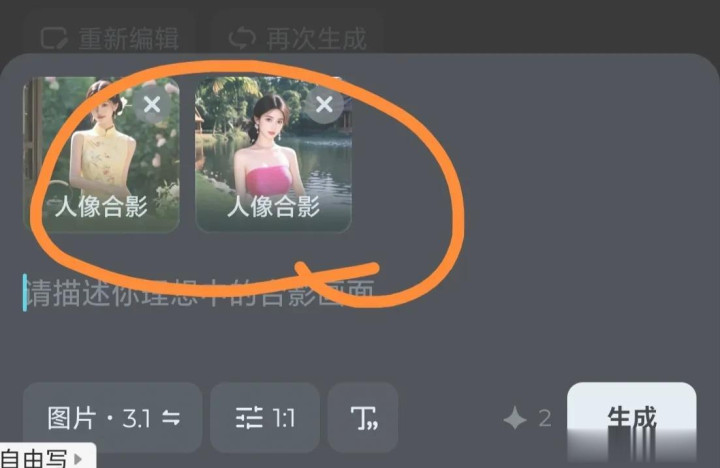
Task: Click 人像合影 label on pink top image
Action: click(x=274, y=206)
